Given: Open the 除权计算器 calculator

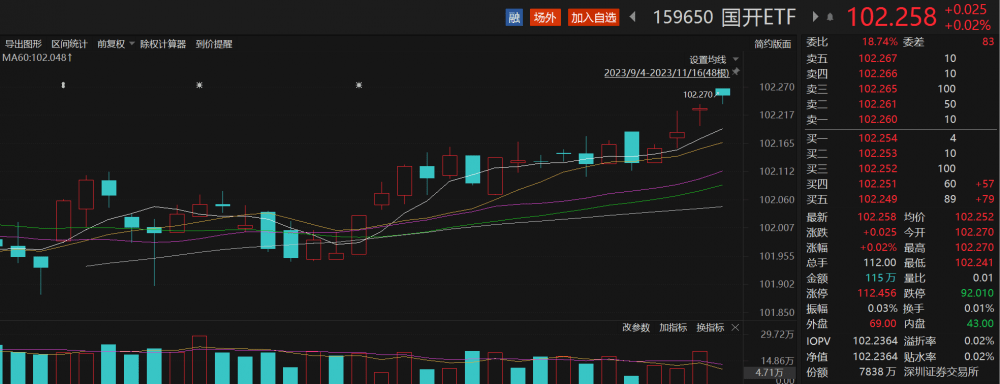Looking at the screenshot, I should 163,44.
